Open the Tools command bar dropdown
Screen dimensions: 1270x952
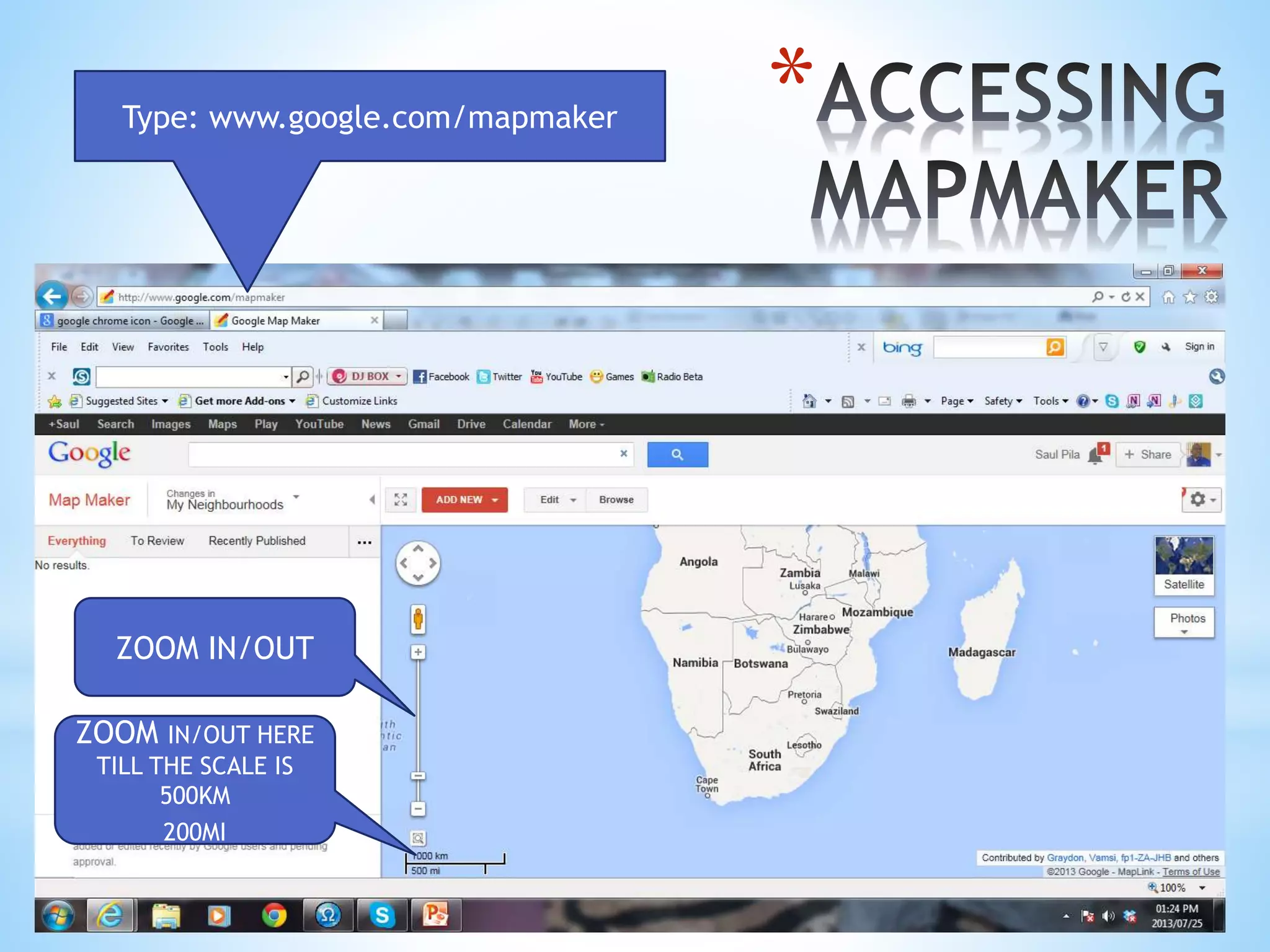pyautogui.click(x=1050, y=401)
